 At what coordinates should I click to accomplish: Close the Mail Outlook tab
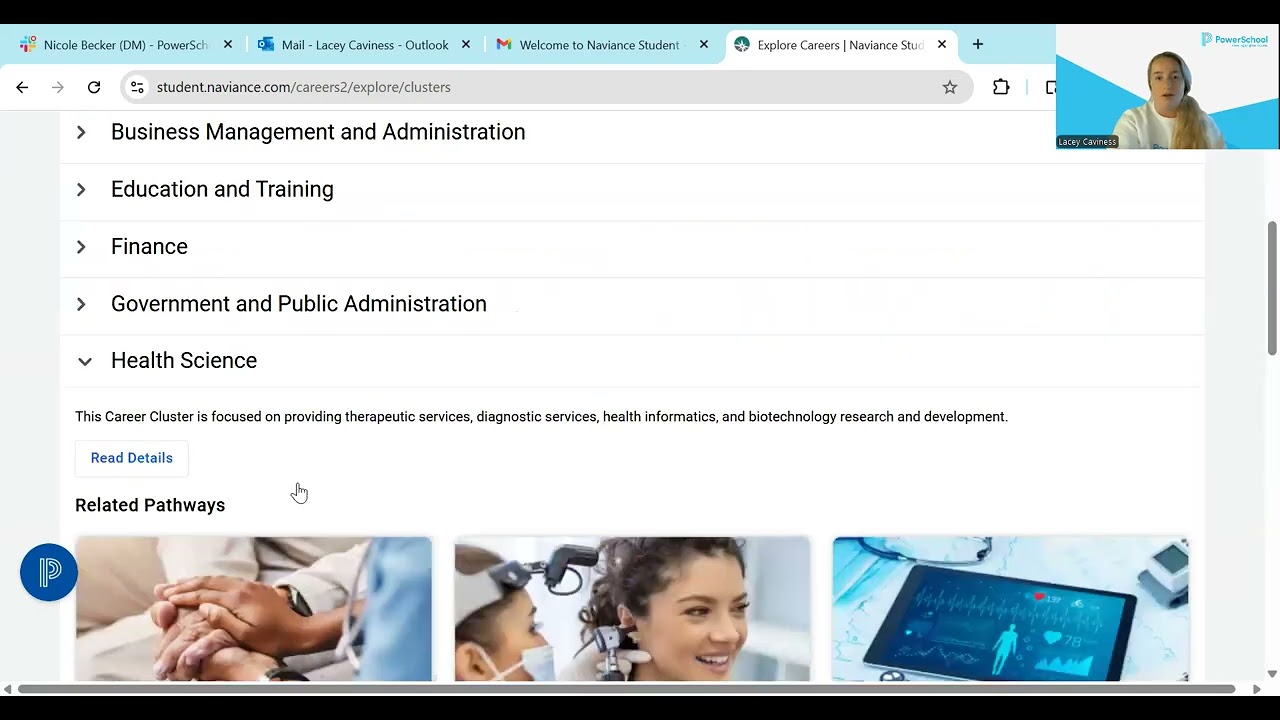click(x=466, y=44)
